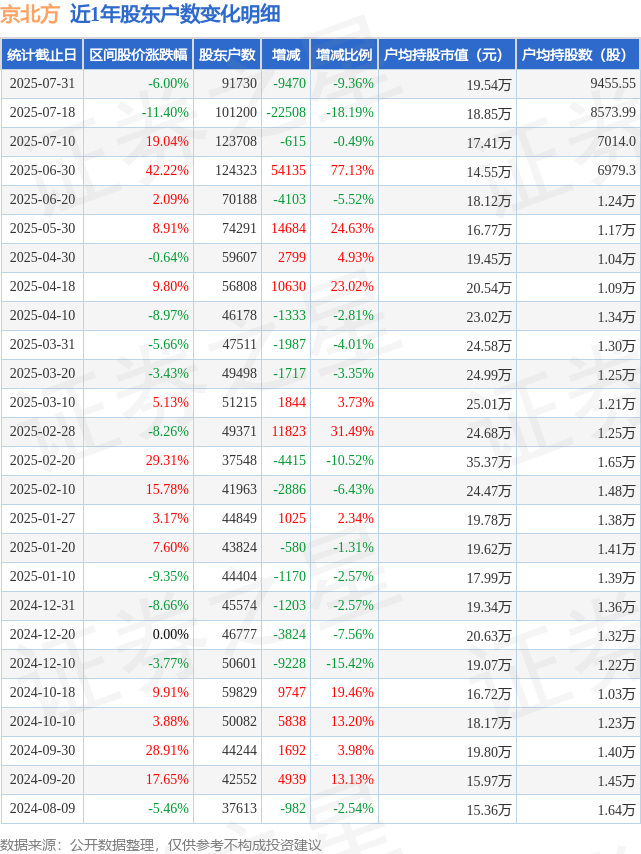Click the 股东户数 column header

(x=227, y=54)
